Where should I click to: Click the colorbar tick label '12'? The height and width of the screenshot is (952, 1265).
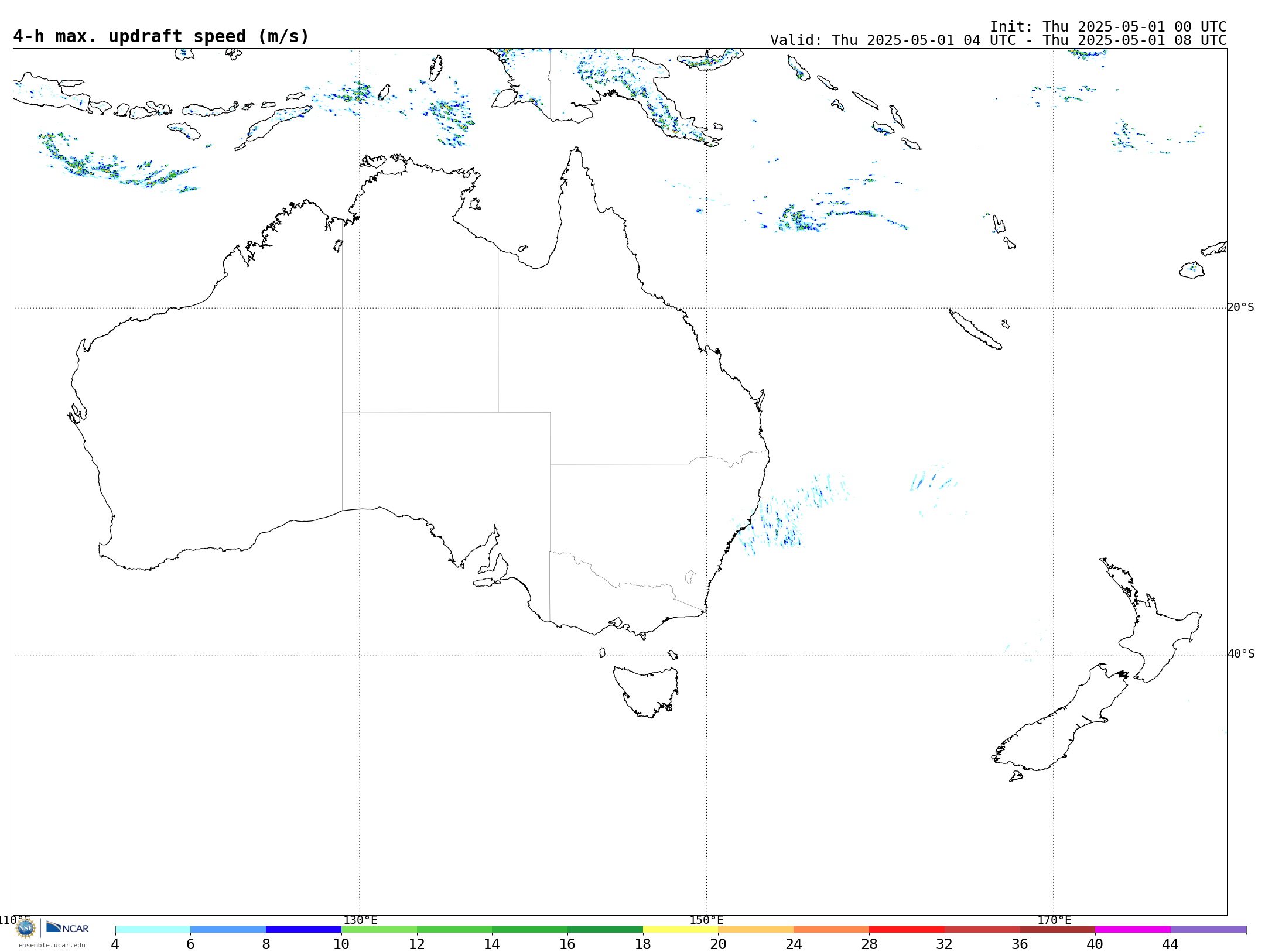[x=416, y=944]
